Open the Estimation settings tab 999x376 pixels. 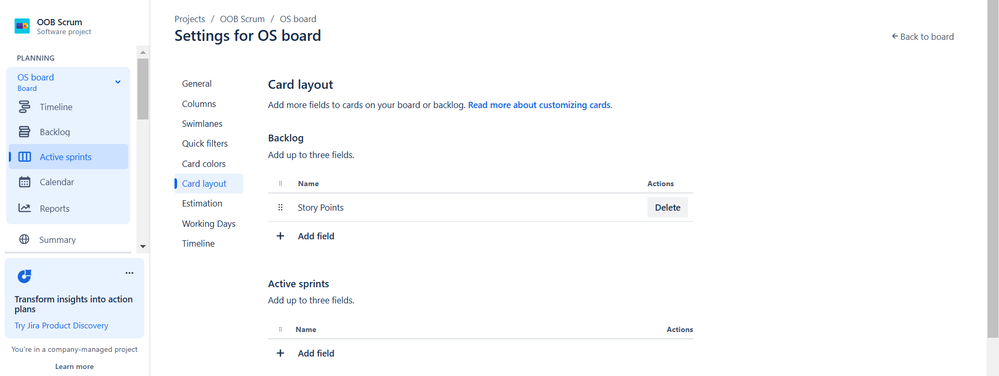click(x=202, y=203)
